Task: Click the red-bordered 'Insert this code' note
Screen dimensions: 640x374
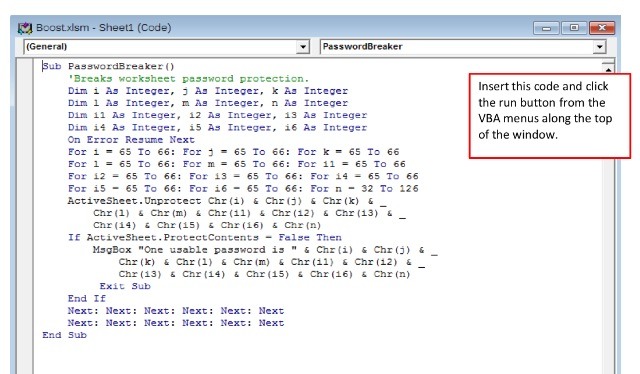Action: [550, 116]
